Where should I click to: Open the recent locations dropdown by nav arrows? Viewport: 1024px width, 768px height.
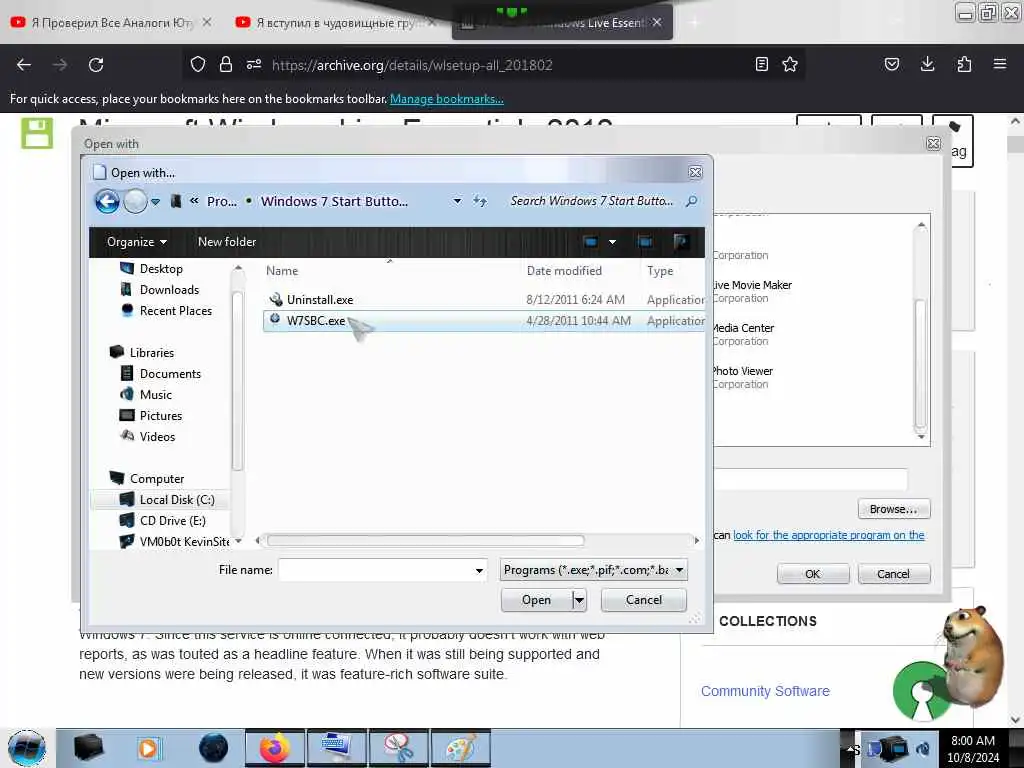[155, 202]
